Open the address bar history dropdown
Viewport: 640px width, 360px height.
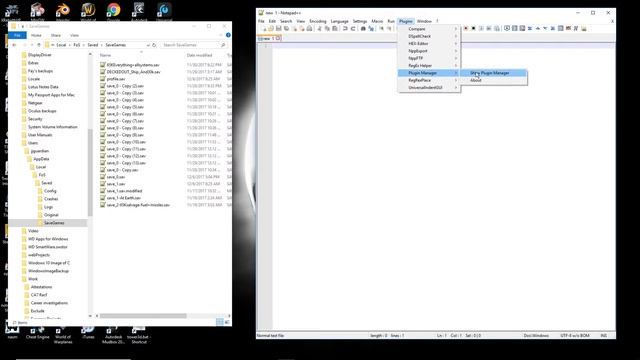pyautogui.click(x=148, y=45)
